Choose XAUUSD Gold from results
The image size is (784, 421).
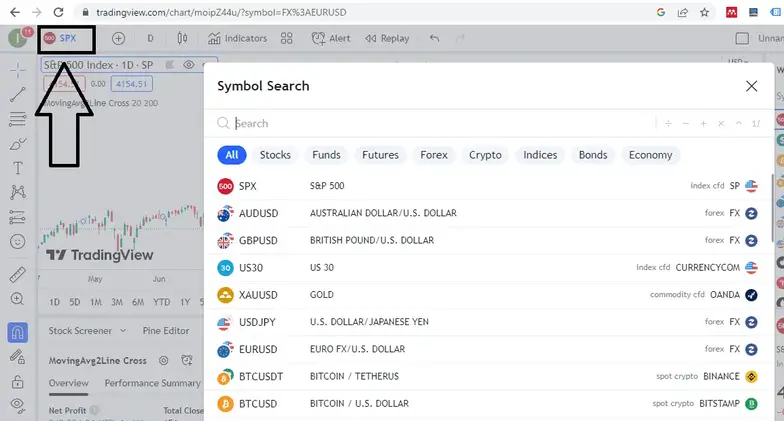258,295
